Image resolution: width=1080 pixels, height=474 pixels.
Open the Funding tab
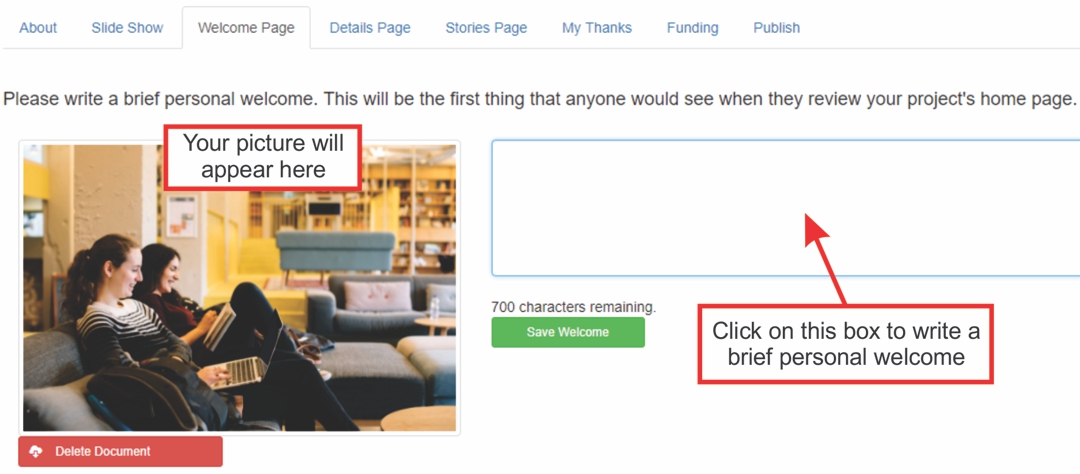[692, 28]
